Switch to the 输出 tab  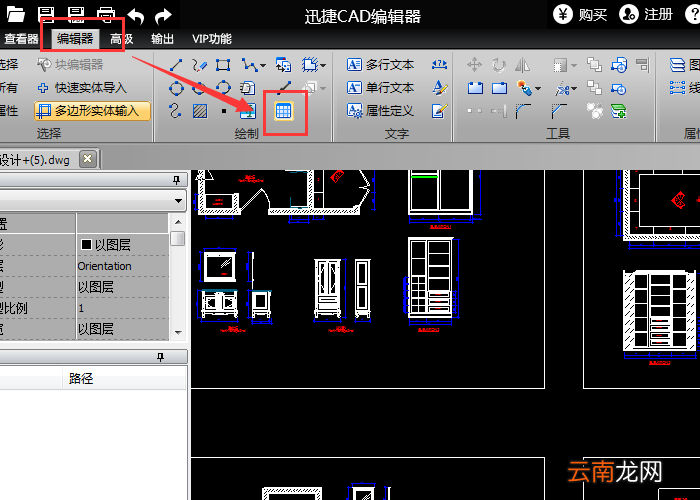[x=162, y=39]
